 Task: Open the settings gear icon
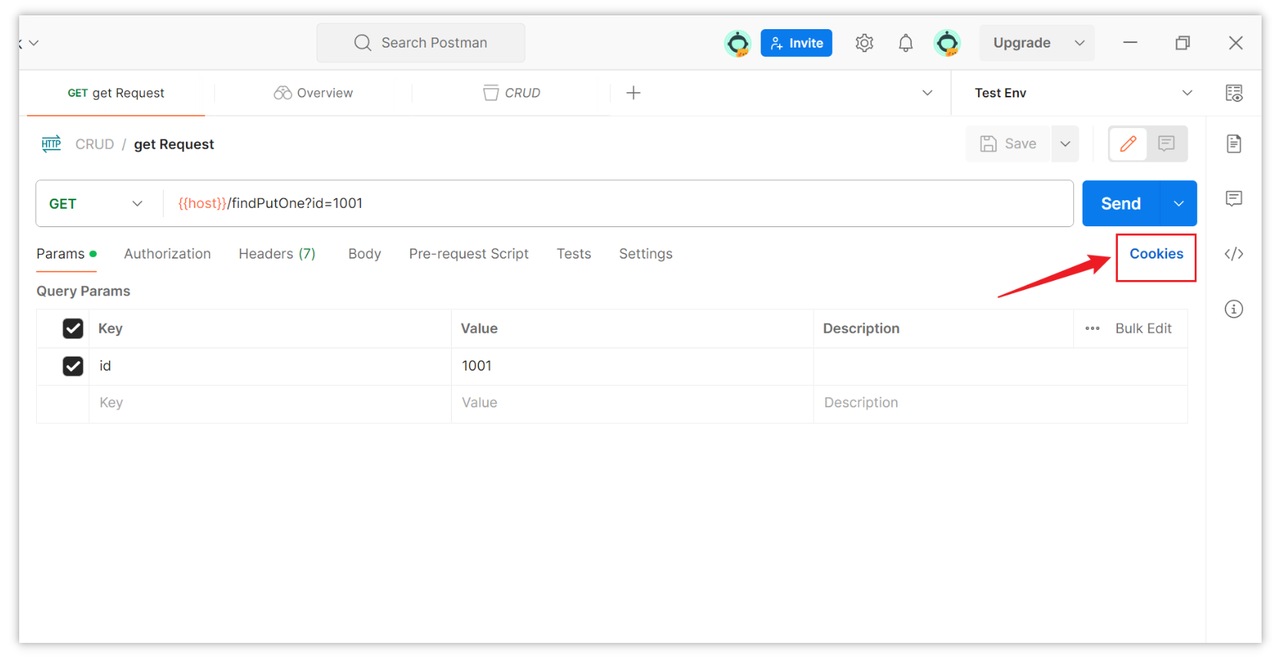[864, 43]
